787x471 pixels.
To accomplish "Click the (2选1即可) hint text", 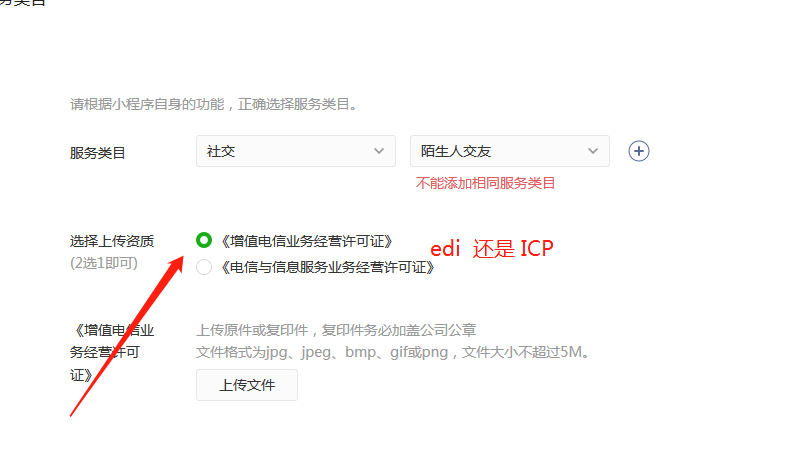I will [x=103, y=263].
